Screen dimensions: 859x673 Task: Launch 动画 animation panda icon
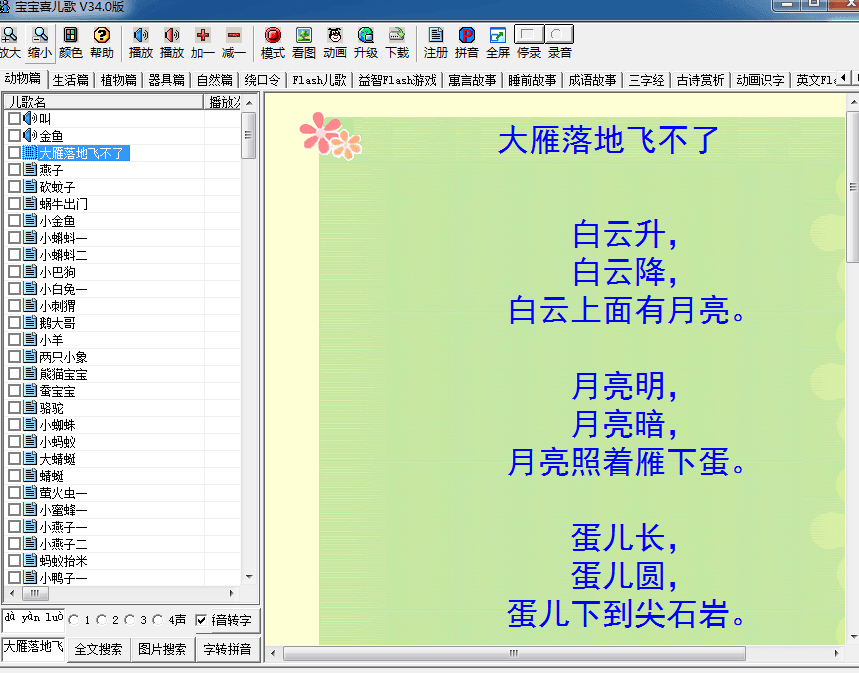(335, 36)
